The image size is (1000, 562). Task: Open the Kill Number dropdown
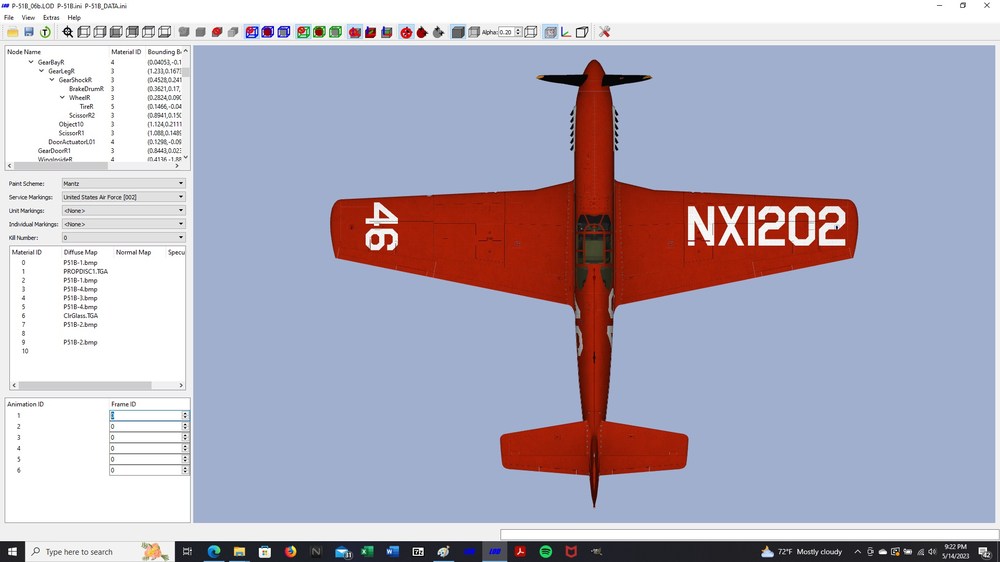123,237
